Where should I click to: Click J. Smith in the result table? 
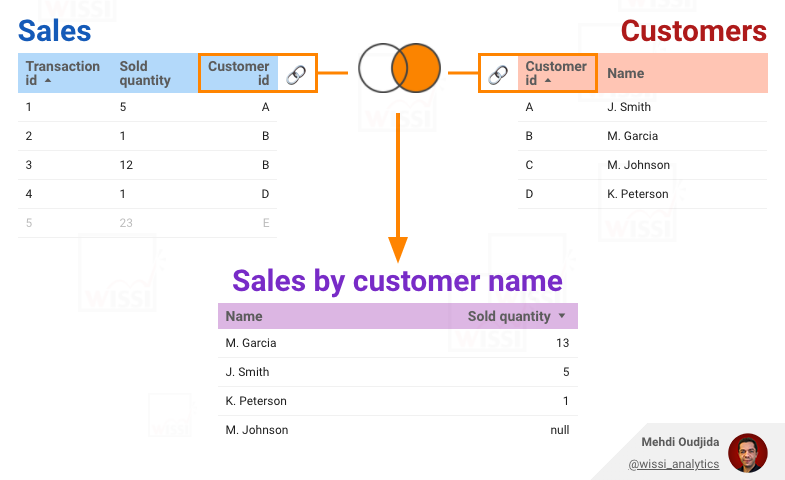pyautogui.click(x=247, y=372)
